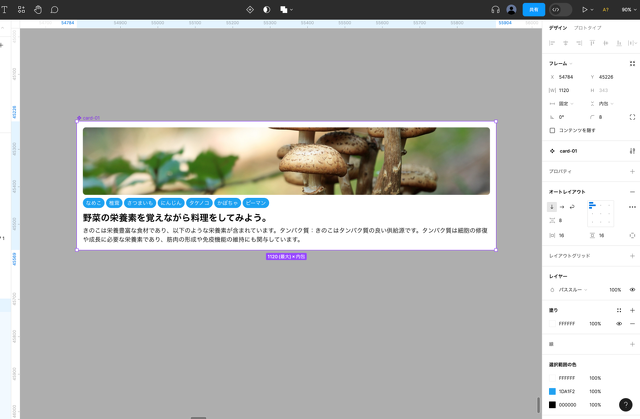Screen dimensions: 640x419
Task: Toggle layer visibility eye in レイヤー section
Action: [x=632, y=290]
